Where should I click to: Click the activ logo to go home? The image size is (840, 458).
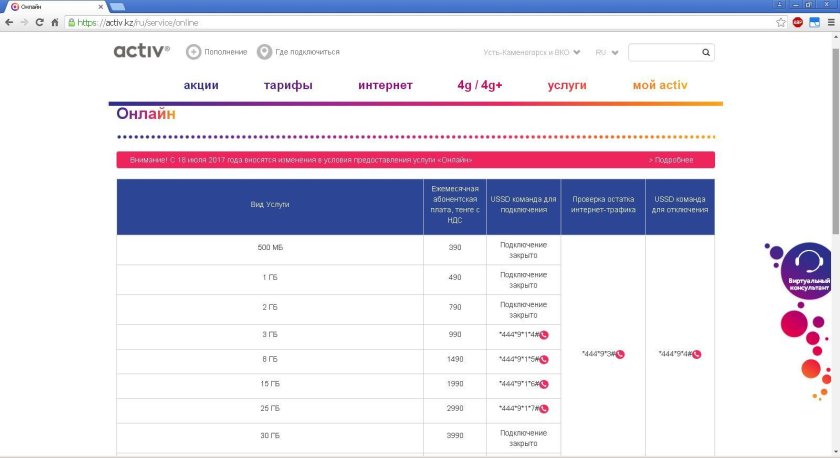(x=141, y=51)
